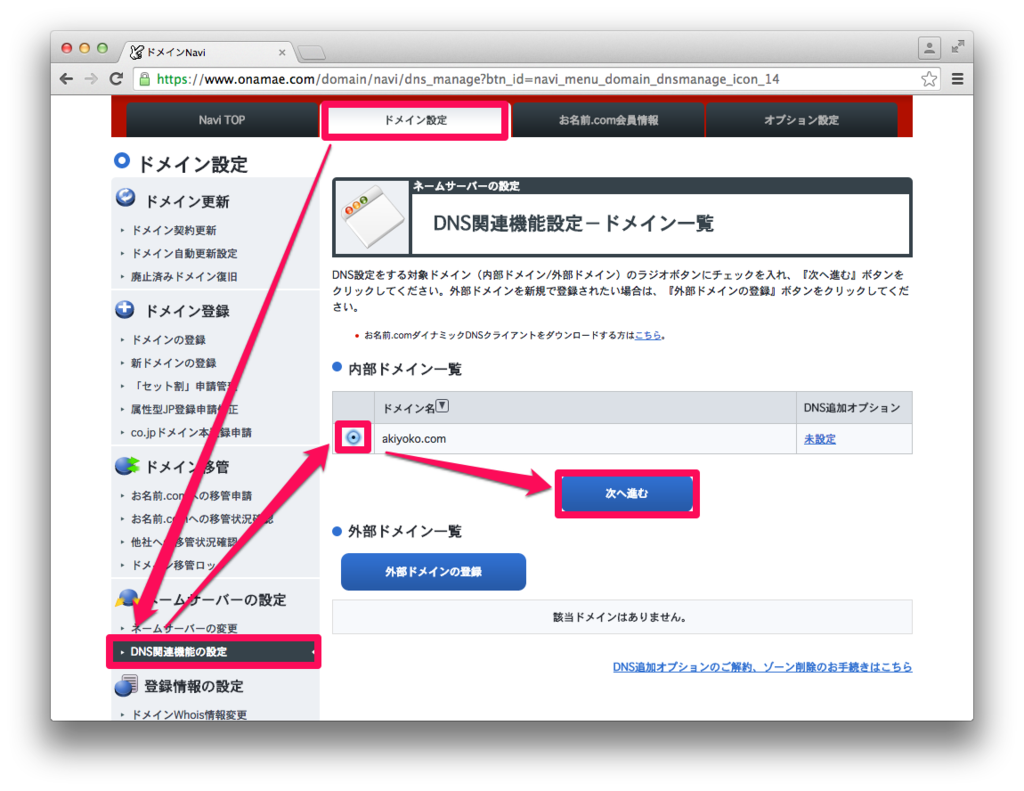Image resolution: width=1024 pixels, height=791 pixels.
Task: Click the browser address bar URL
Action: click(468, 79)
